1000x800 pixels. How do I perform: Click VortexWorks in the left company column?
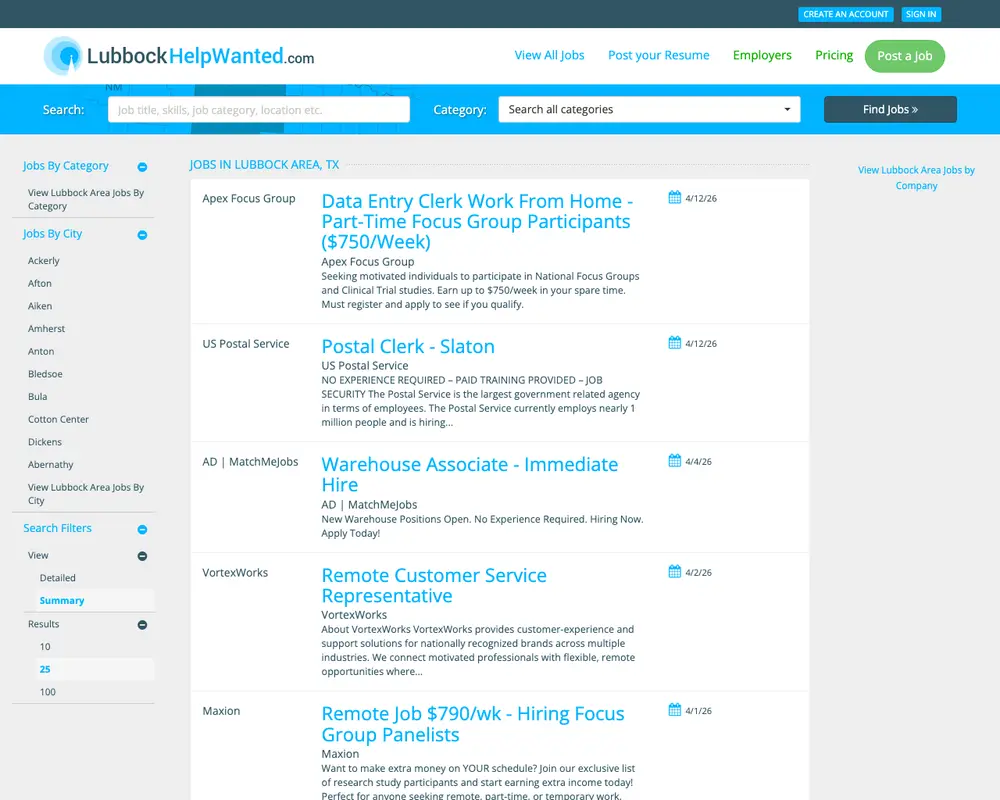click(235, 573)
